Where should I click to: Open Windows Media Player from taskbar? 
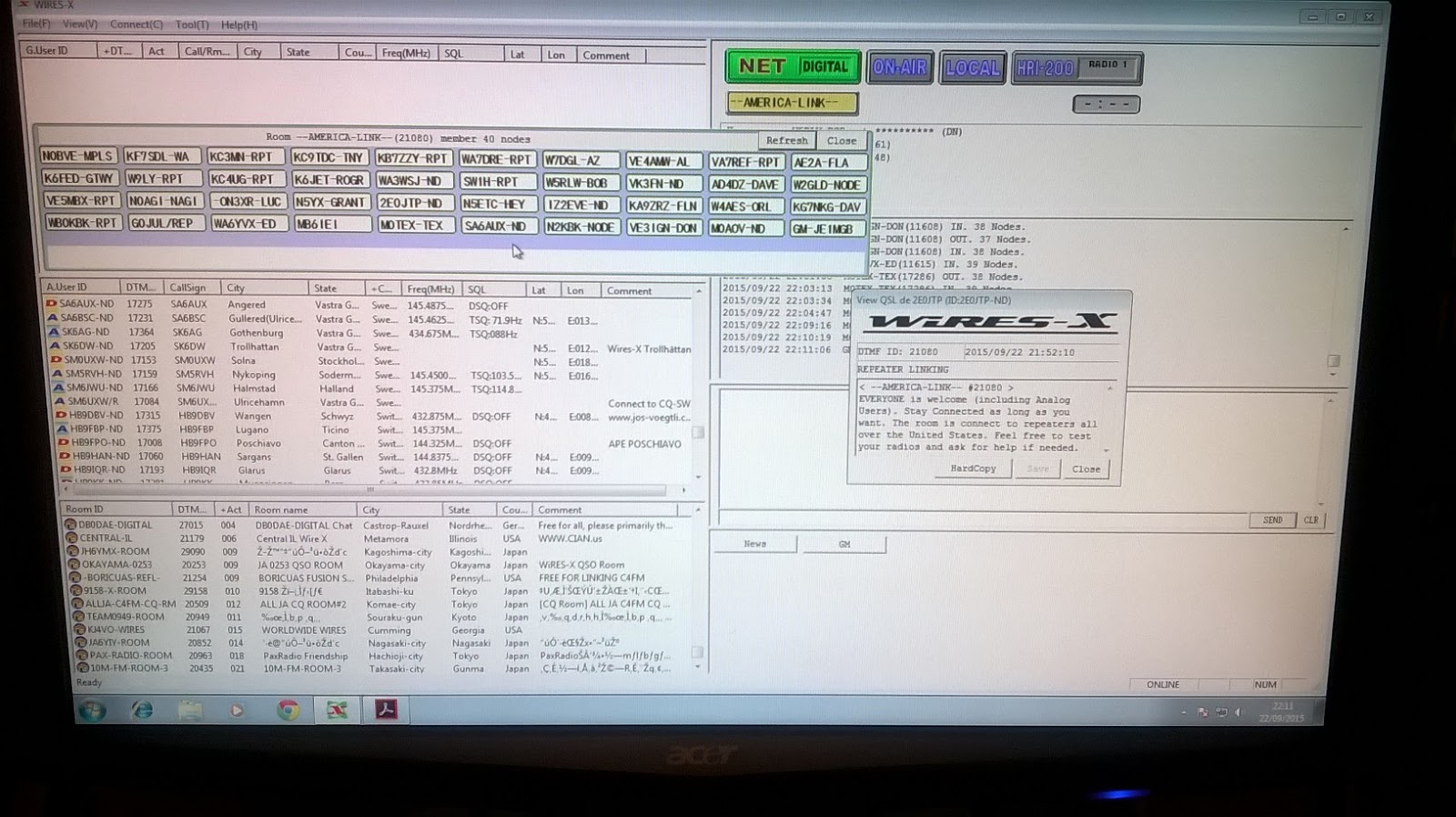[237, 711]
